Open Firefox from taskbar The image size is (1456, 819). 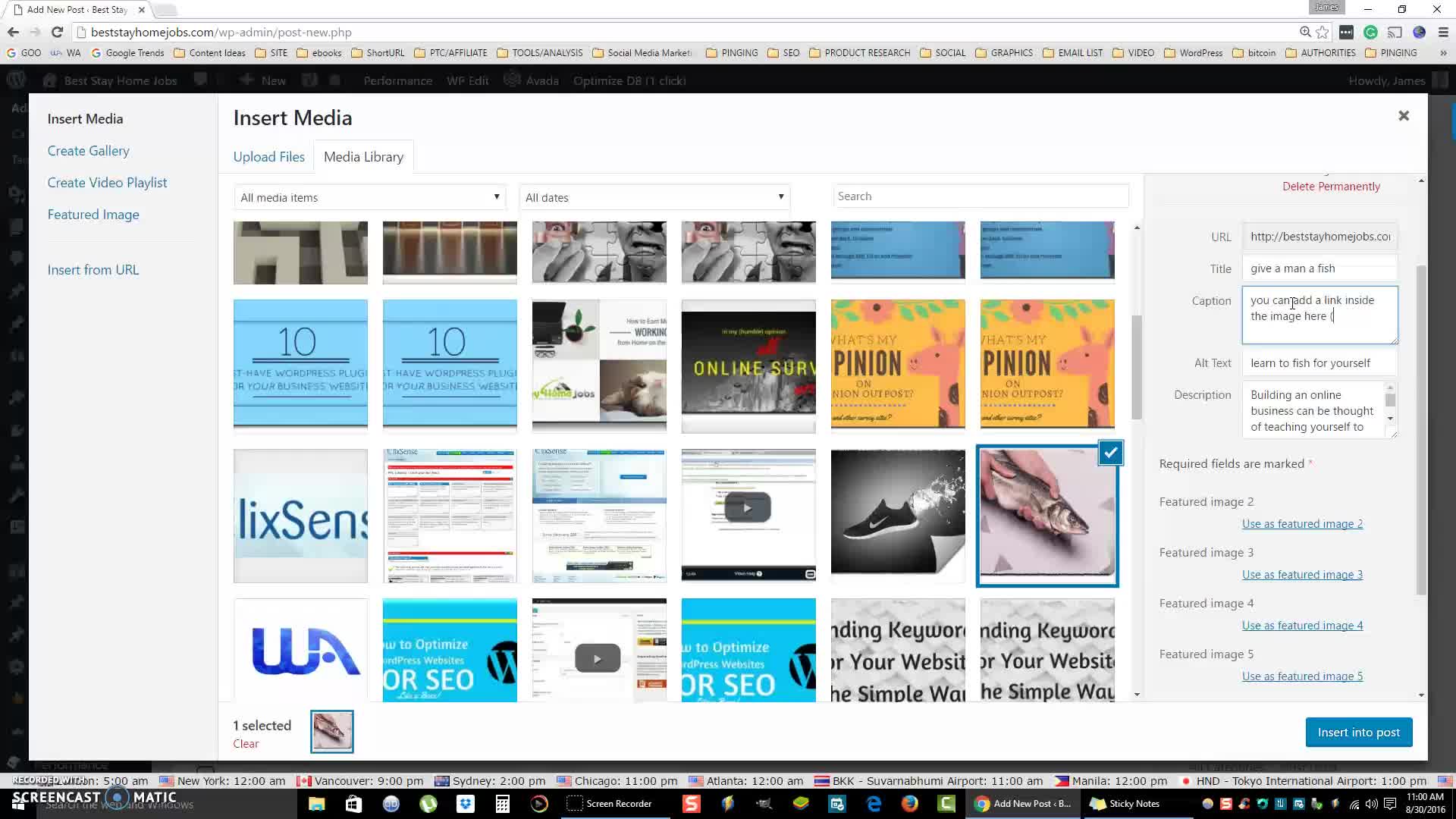(910, 804)
